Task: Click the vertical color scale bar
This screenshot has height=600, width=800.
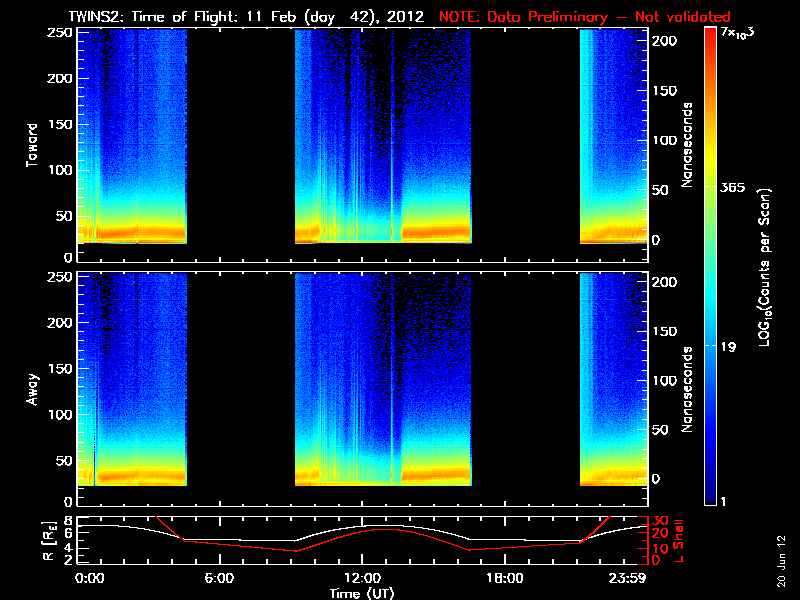Action: pos(711,267)
